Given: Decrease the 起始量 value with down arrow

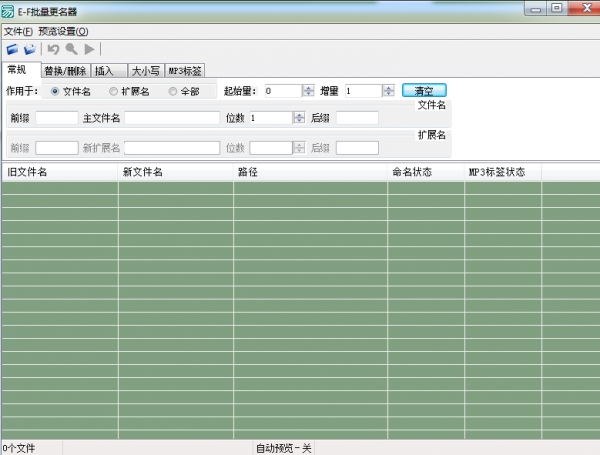Looking at the screenshot, I should tap(308, 94).
